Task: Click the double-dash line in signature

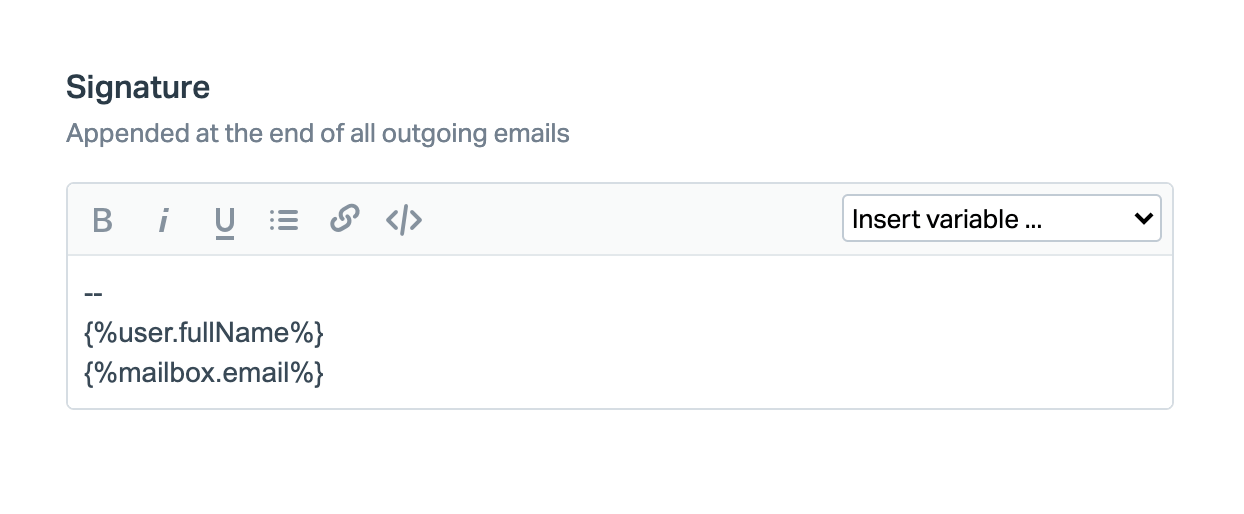Action: (x=94, y=294)
